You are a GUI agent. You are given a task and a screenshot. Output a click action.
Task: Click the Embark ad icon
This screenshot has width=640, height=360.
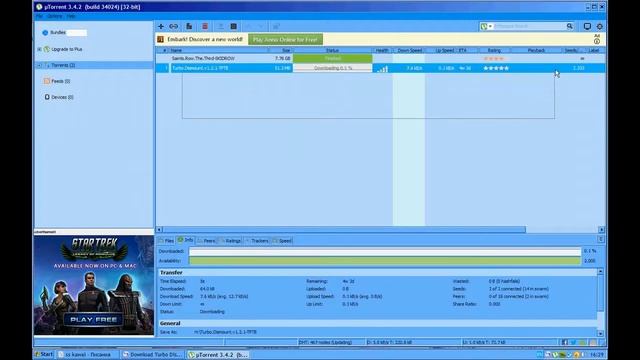click(160, 39)
